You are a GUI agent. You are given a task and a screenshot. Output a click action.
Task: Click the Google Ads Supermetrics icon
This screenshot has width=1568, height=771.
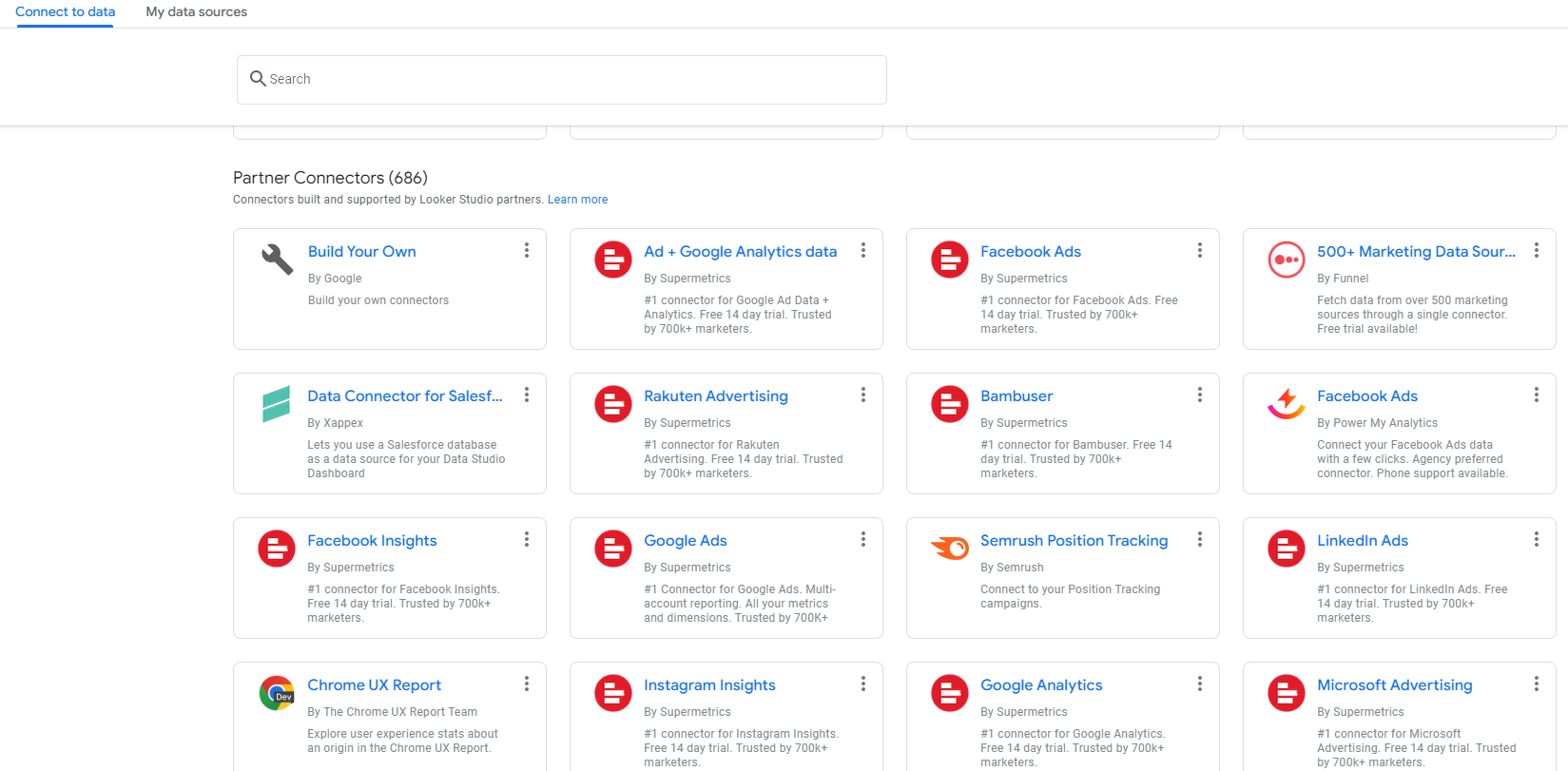pos(612,549)
